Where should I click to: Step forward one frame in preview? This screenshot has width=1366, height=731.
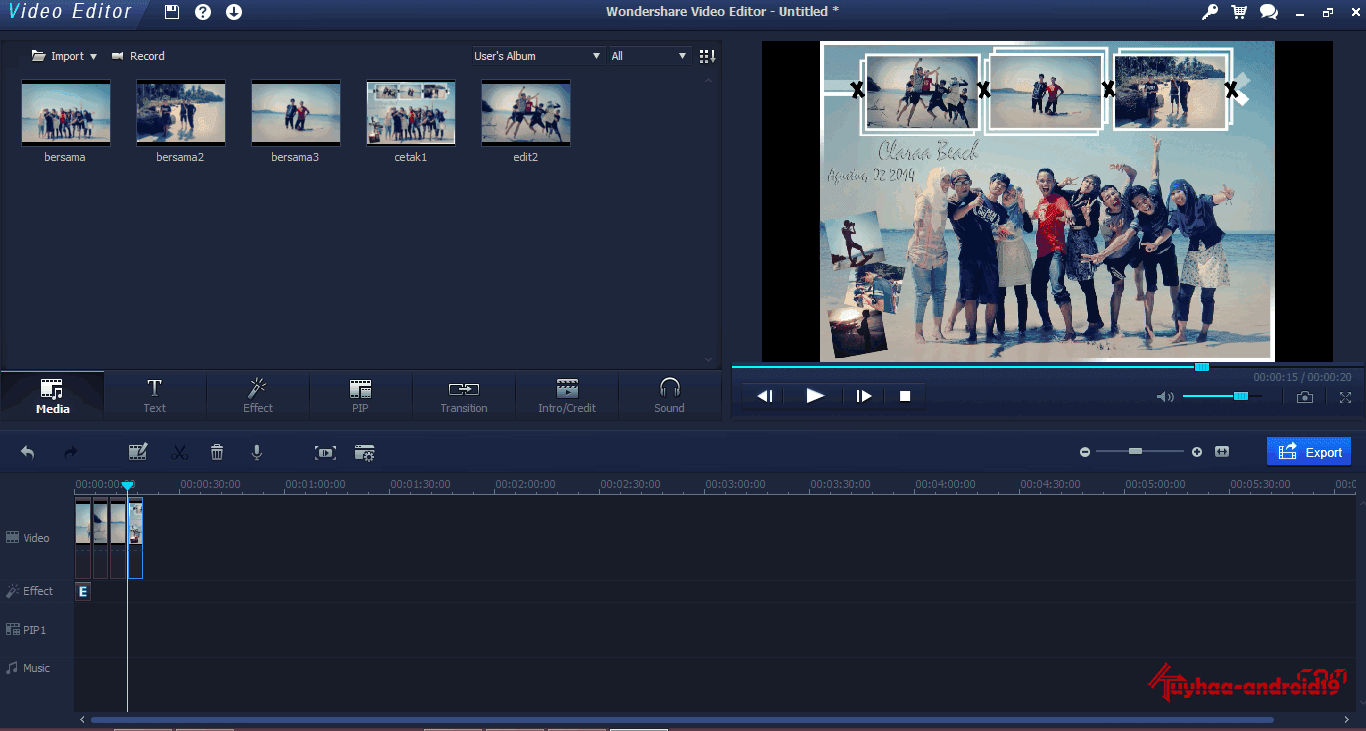pyautogui.click(x=864, y=396)
